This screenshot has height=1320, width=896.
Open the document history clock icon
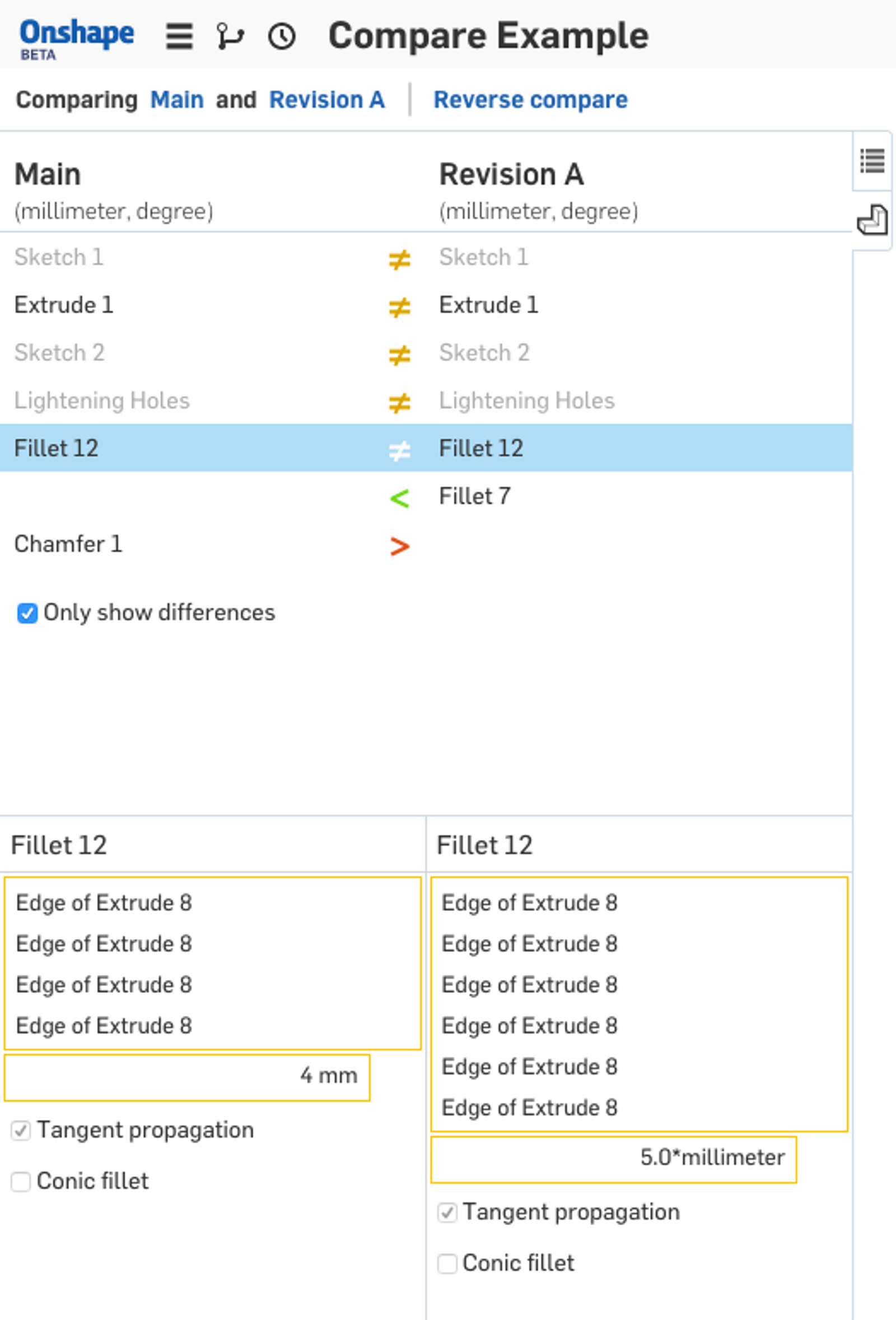(x=282, y=36)
